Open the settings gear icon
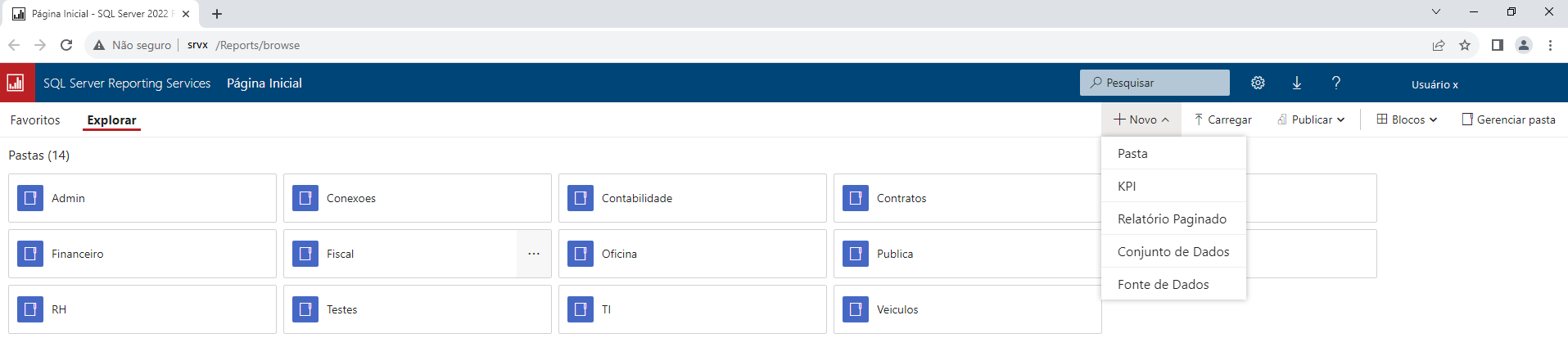 (1258, 83)
